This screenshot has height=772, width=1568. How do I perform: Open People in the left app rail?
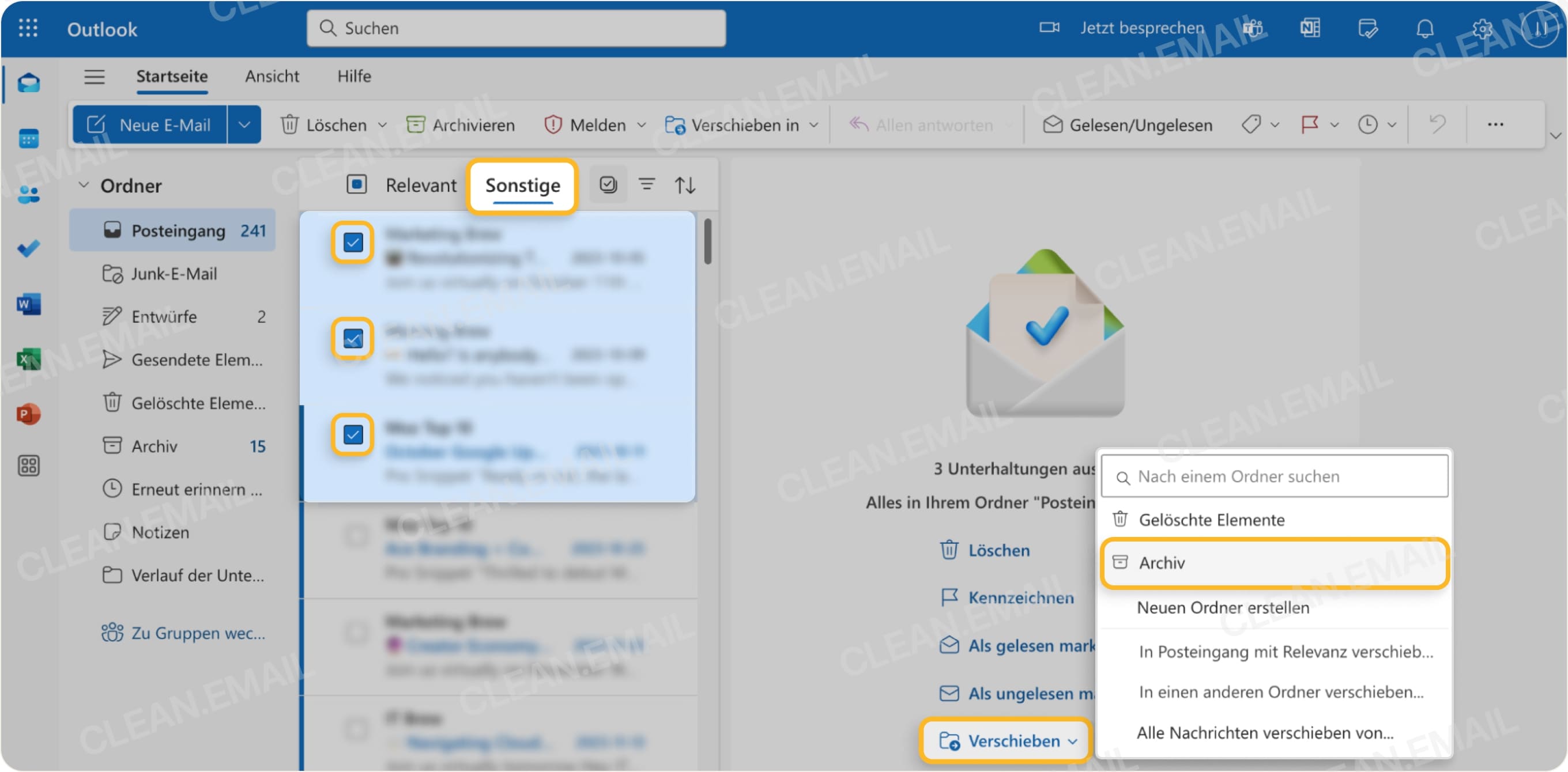pyautogui.click(x=29, y=195)
